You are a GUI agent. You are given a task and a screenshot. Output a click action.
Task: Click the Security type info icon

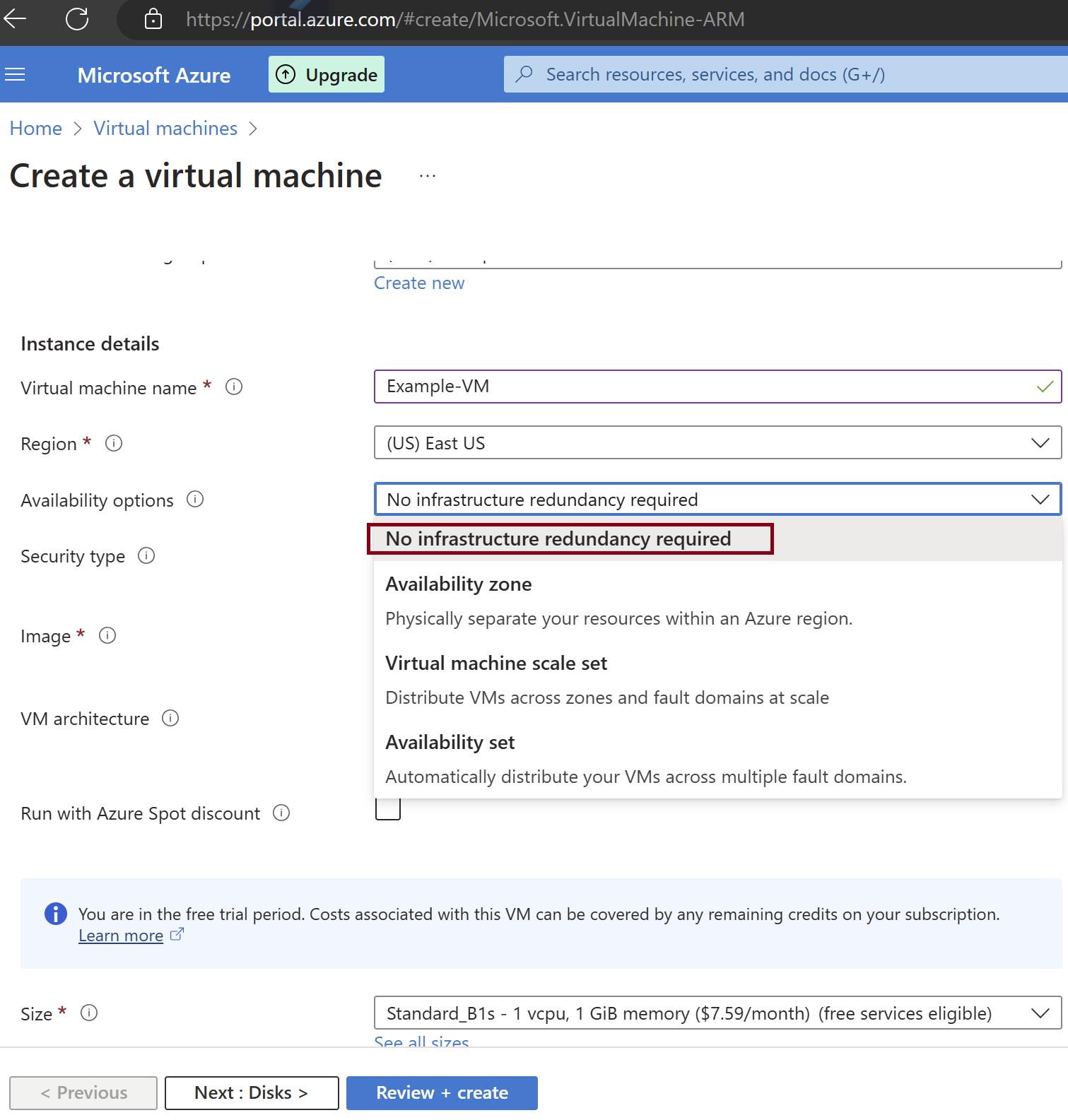(146, 556)
